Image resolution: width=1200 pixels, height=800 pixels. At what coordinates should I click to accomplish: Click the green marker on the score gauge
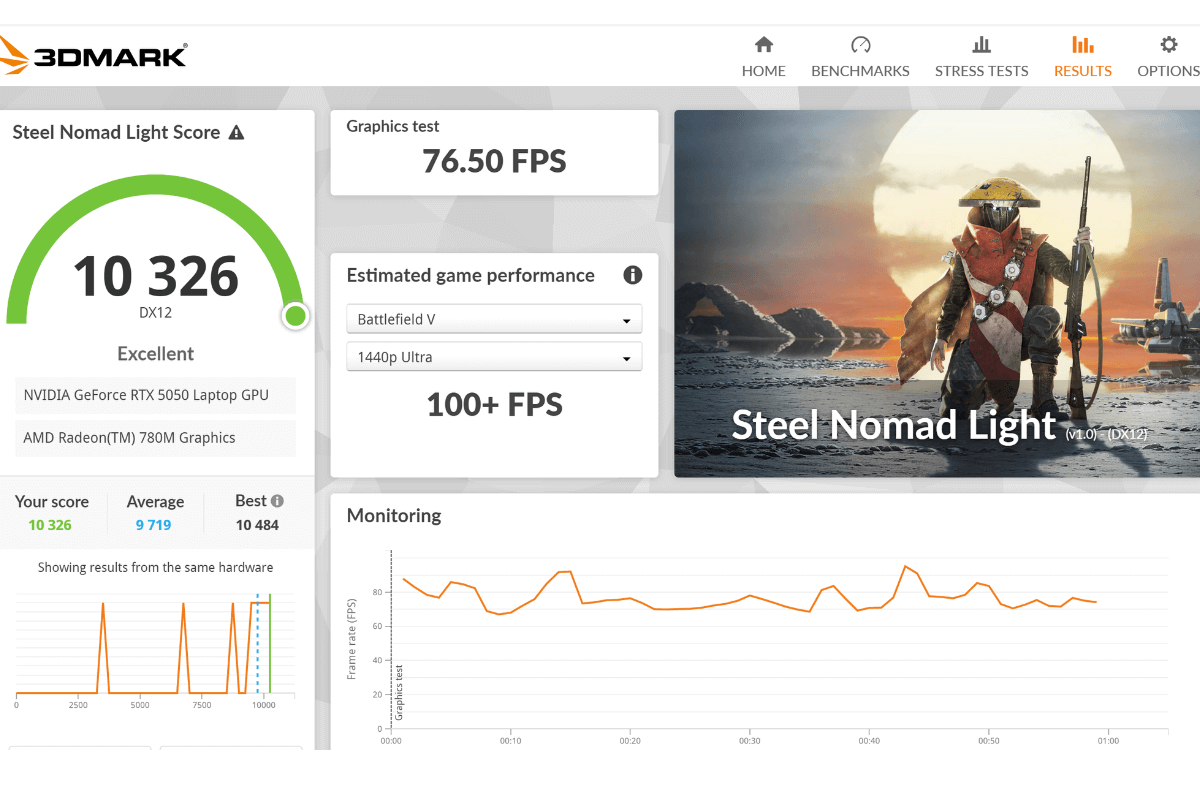click(x=295, y=315)
